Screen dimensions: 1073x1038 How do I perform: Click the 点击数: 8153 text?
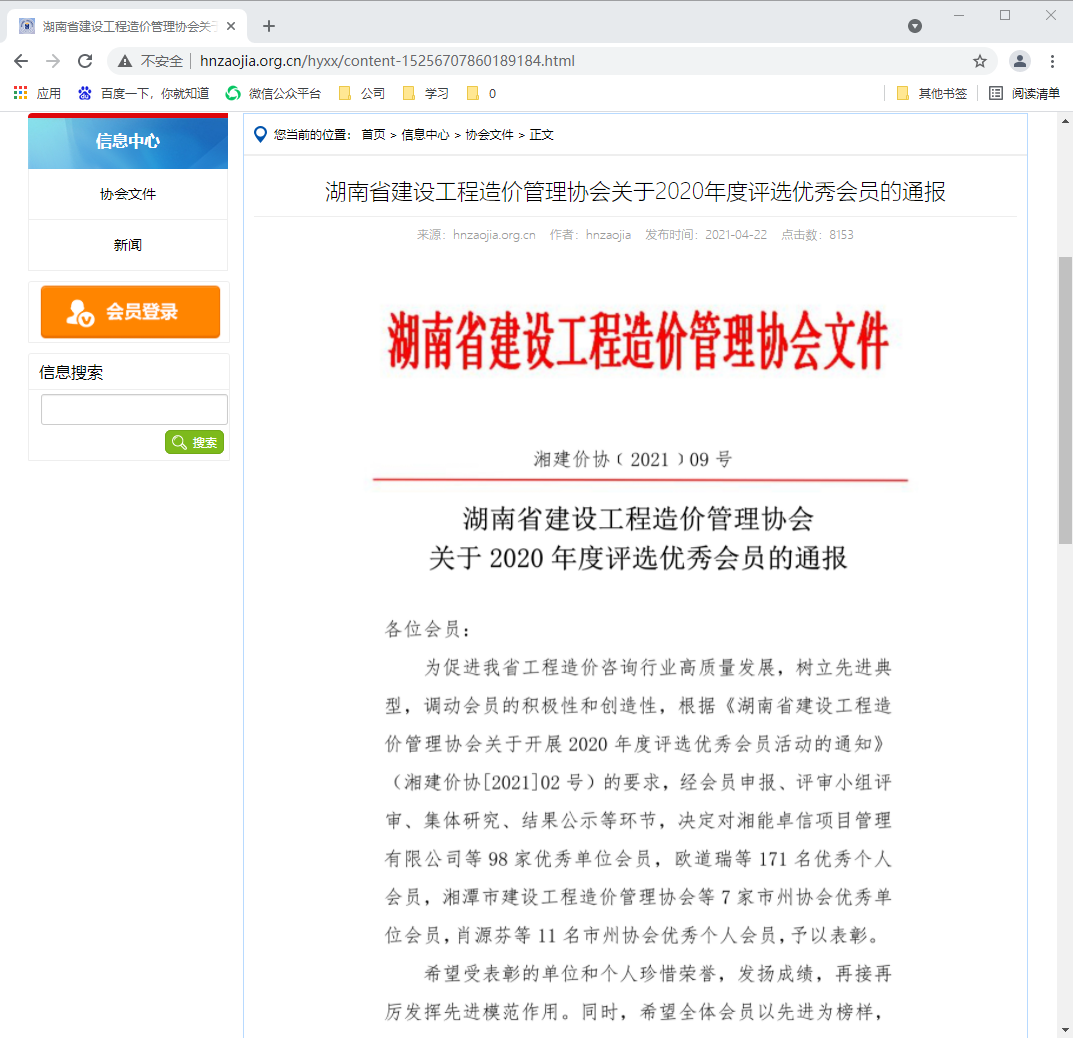pyautogui.click(x=817, y=235)
